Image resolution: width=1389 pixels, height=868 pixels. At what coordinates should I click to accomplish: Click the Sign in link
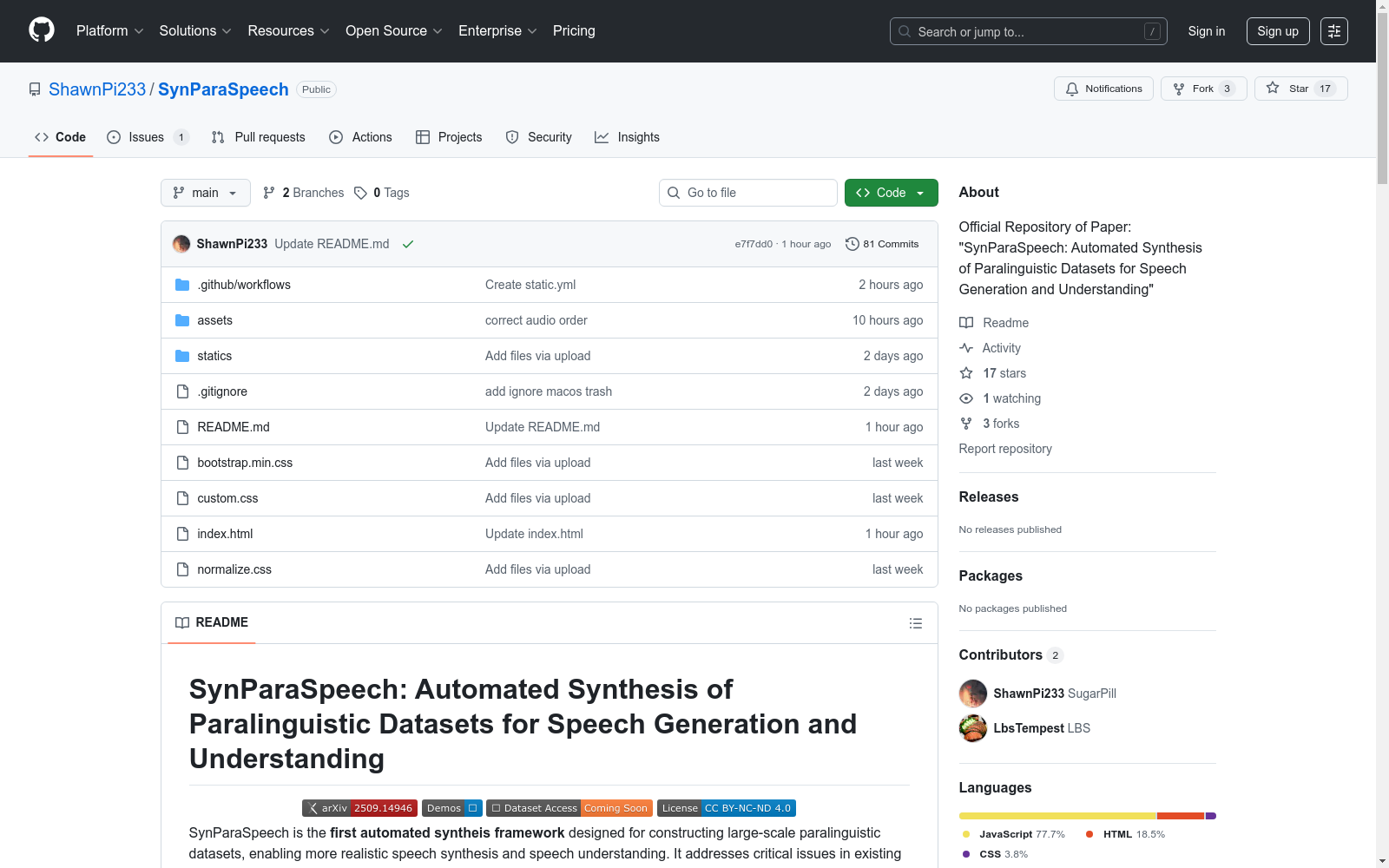tap(1207, 31)
